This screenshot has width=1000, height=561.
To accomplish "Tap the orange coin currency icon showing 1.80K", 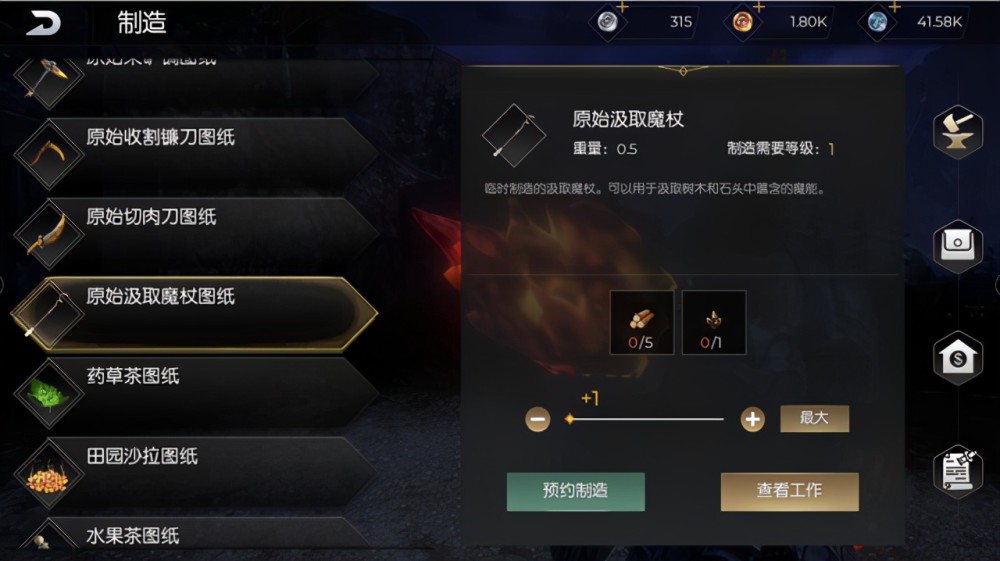I will 742,22.
